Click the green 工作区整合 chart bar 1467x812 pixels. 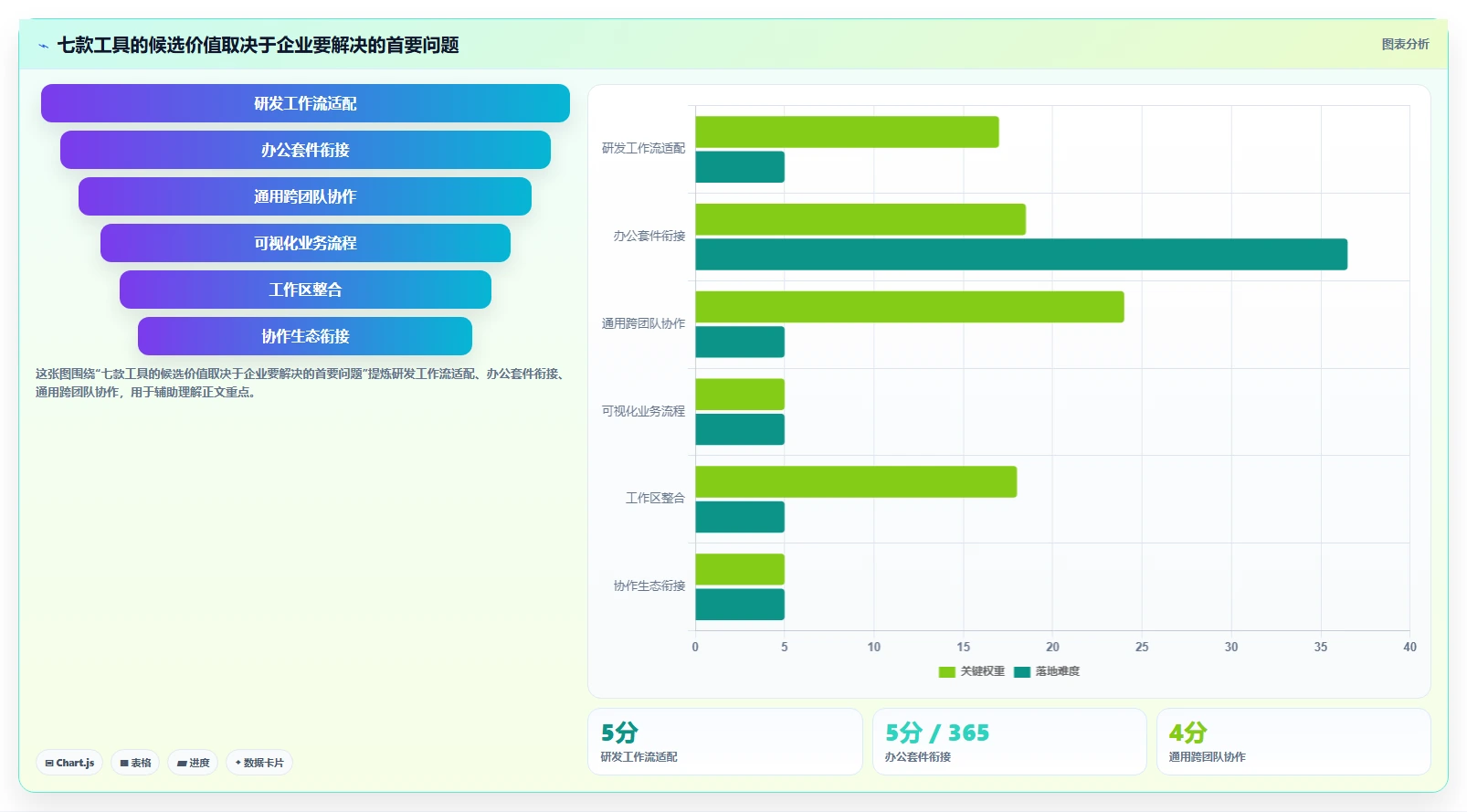pos(856,482)
